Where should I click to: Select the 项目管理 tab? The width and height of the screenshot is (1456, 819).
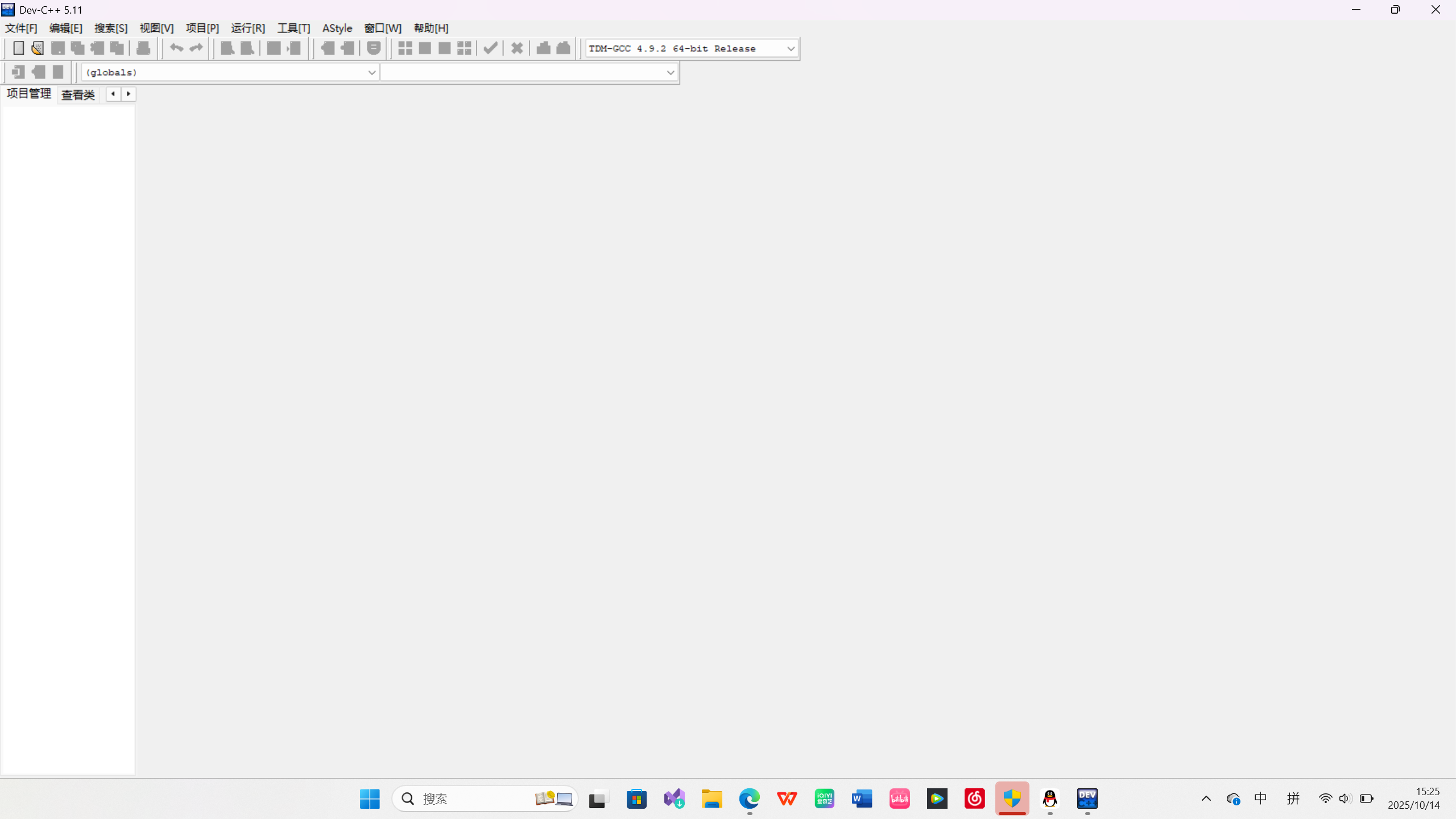[29, 94]
